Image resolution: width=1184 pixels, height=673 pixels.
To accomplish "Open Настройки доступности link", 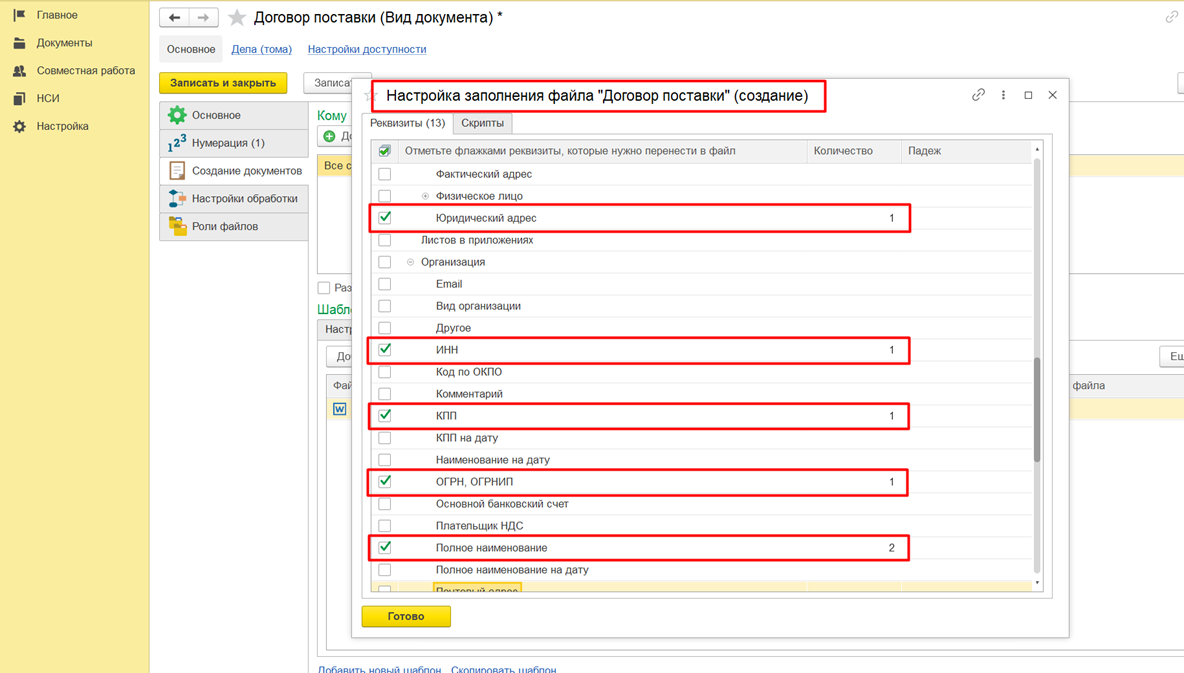I will (367, 49).
